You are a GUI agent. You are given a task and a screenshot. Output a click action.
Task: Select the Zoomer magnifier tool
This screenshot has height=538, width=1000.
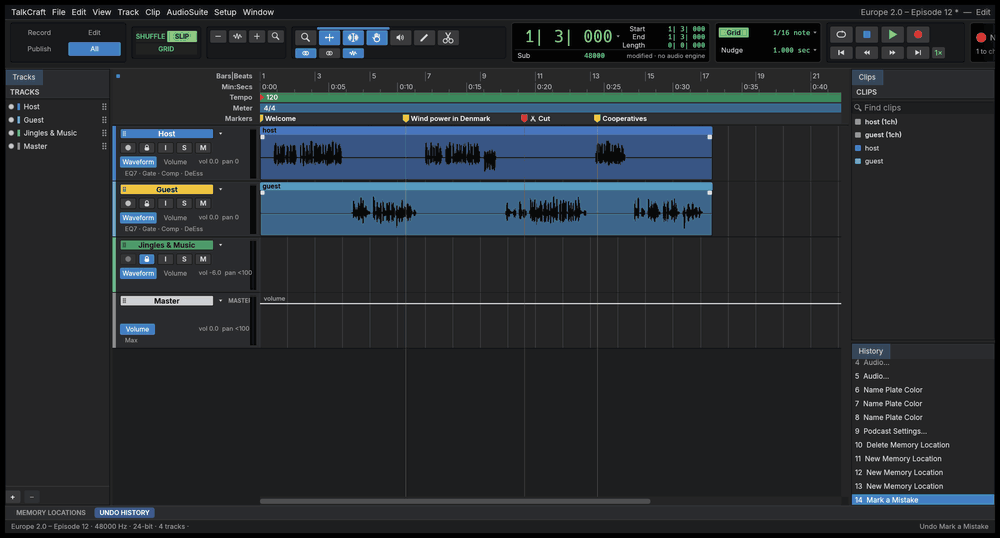click(305, 38)
